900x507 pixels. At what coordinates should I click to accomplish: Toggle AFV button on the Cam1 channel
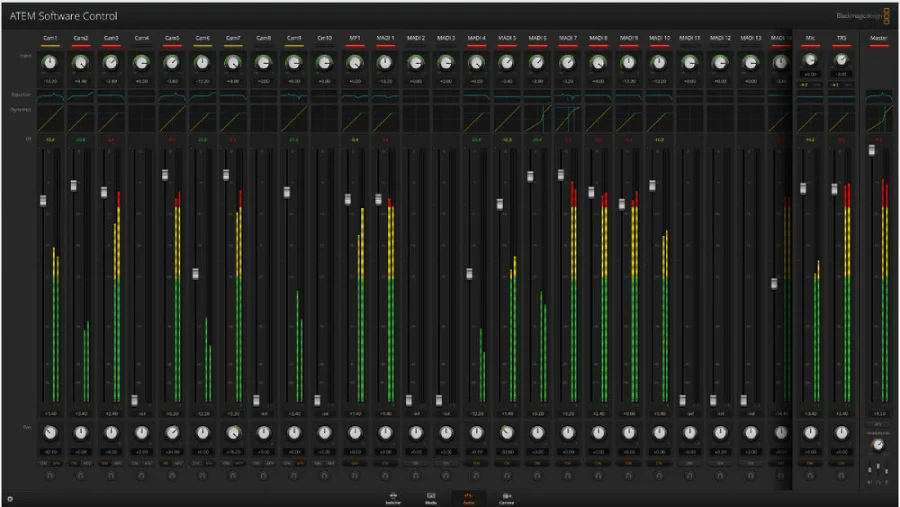(56, 463)
